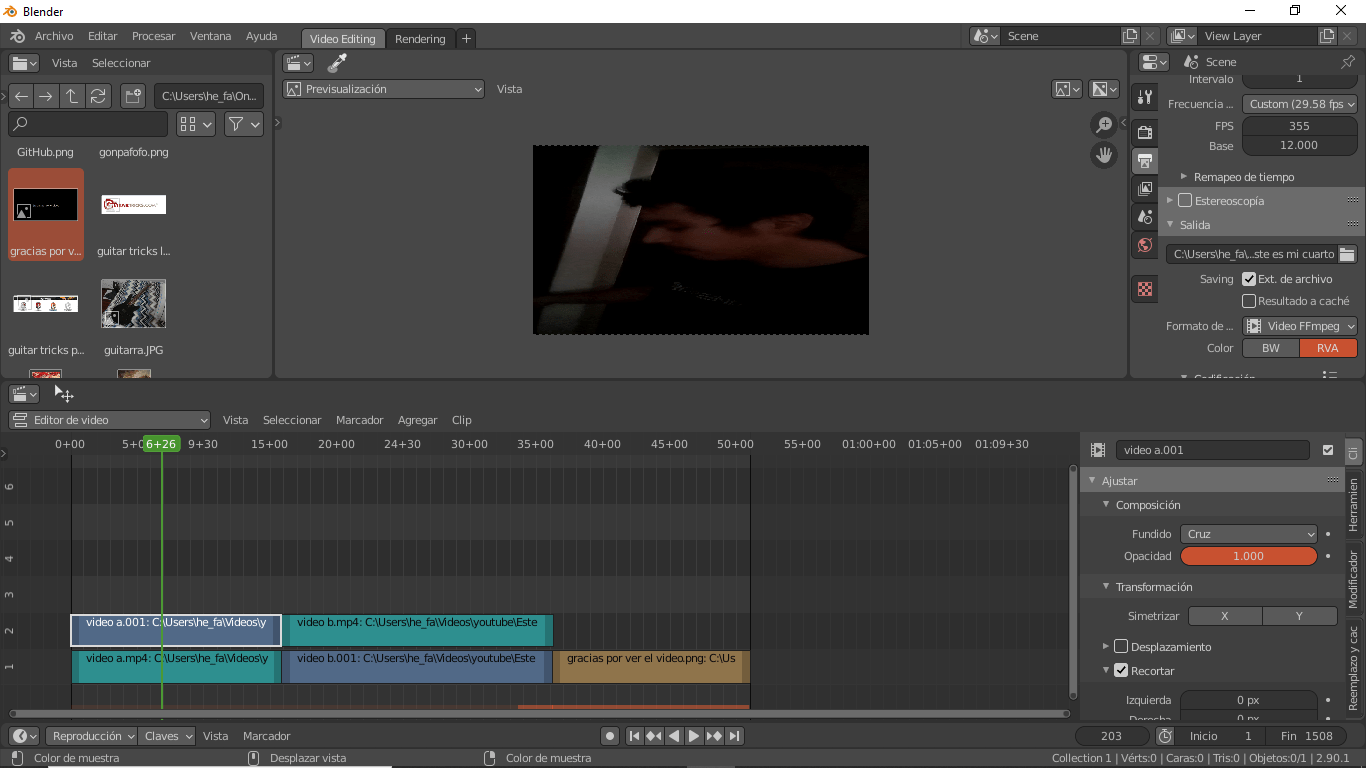Go back in file browser history
1366x768 pixels.
[21, 96]
